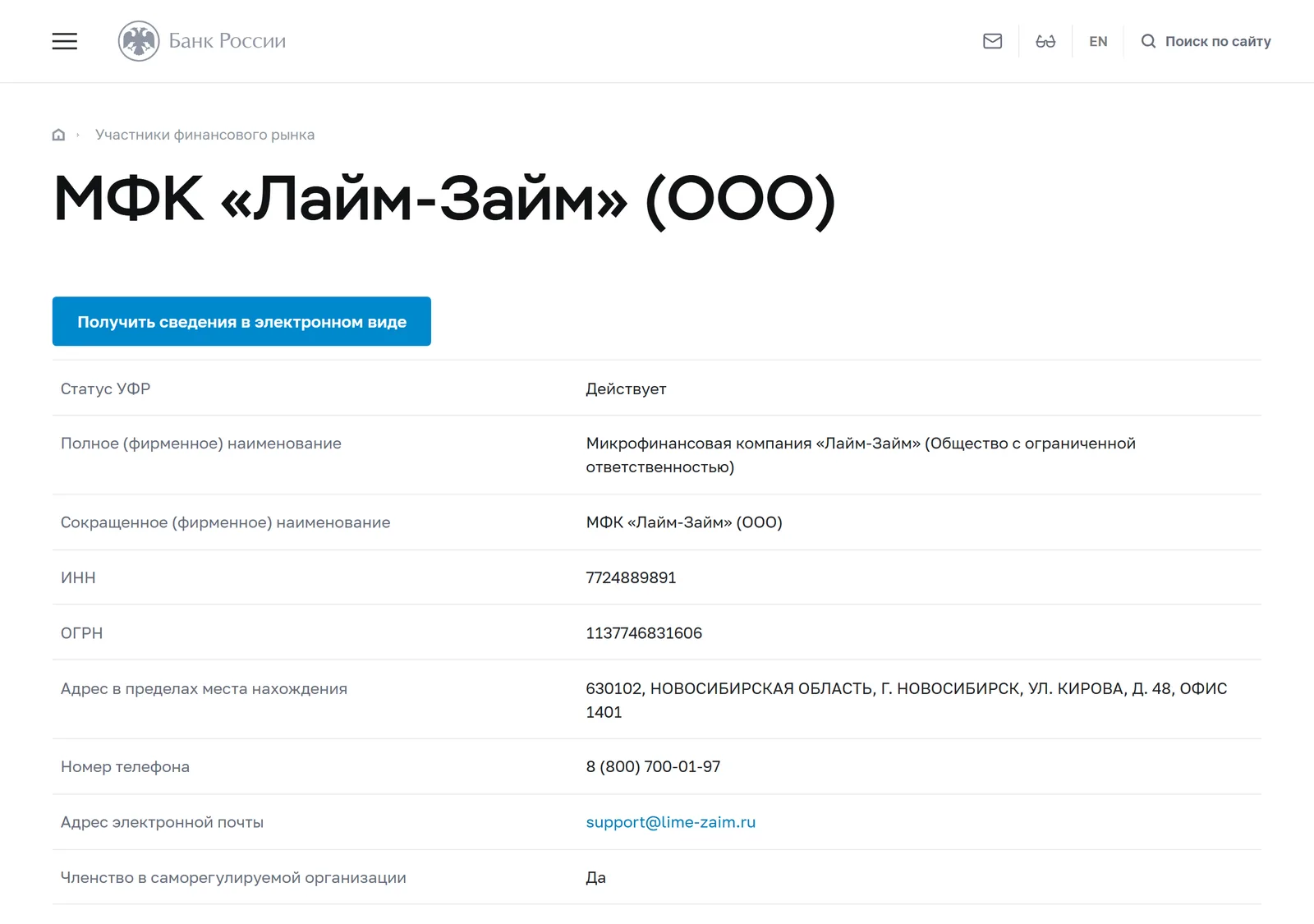The image size is (1314, 924).
Task: Click the Номер телефона label
Action: coord(125,766)
